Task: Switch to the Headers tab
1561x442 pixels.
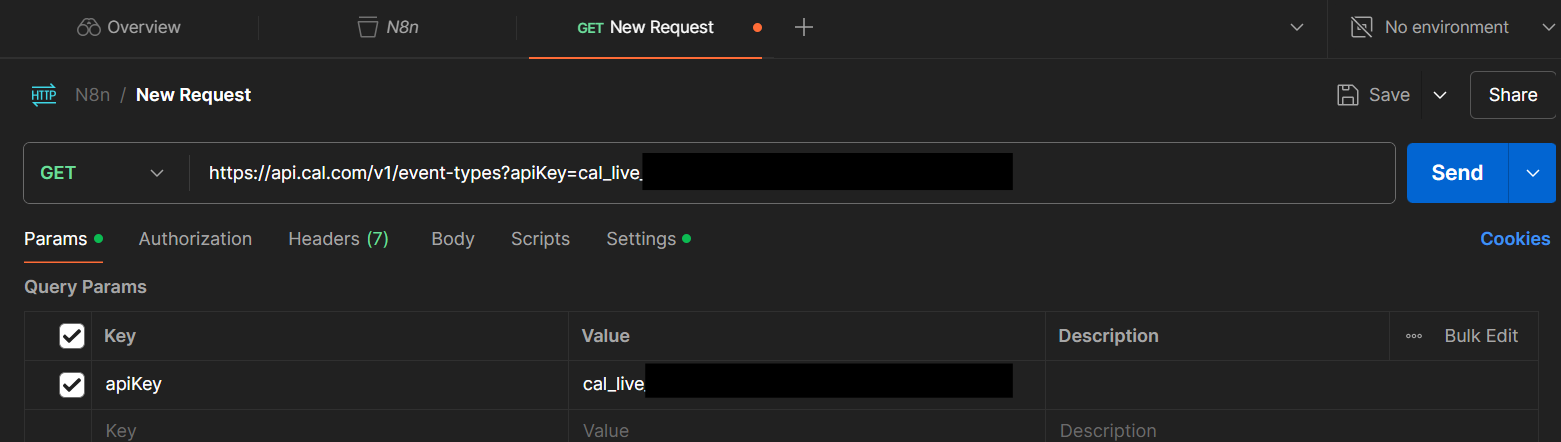Action: pyautogui.click(x=338, y=239)
